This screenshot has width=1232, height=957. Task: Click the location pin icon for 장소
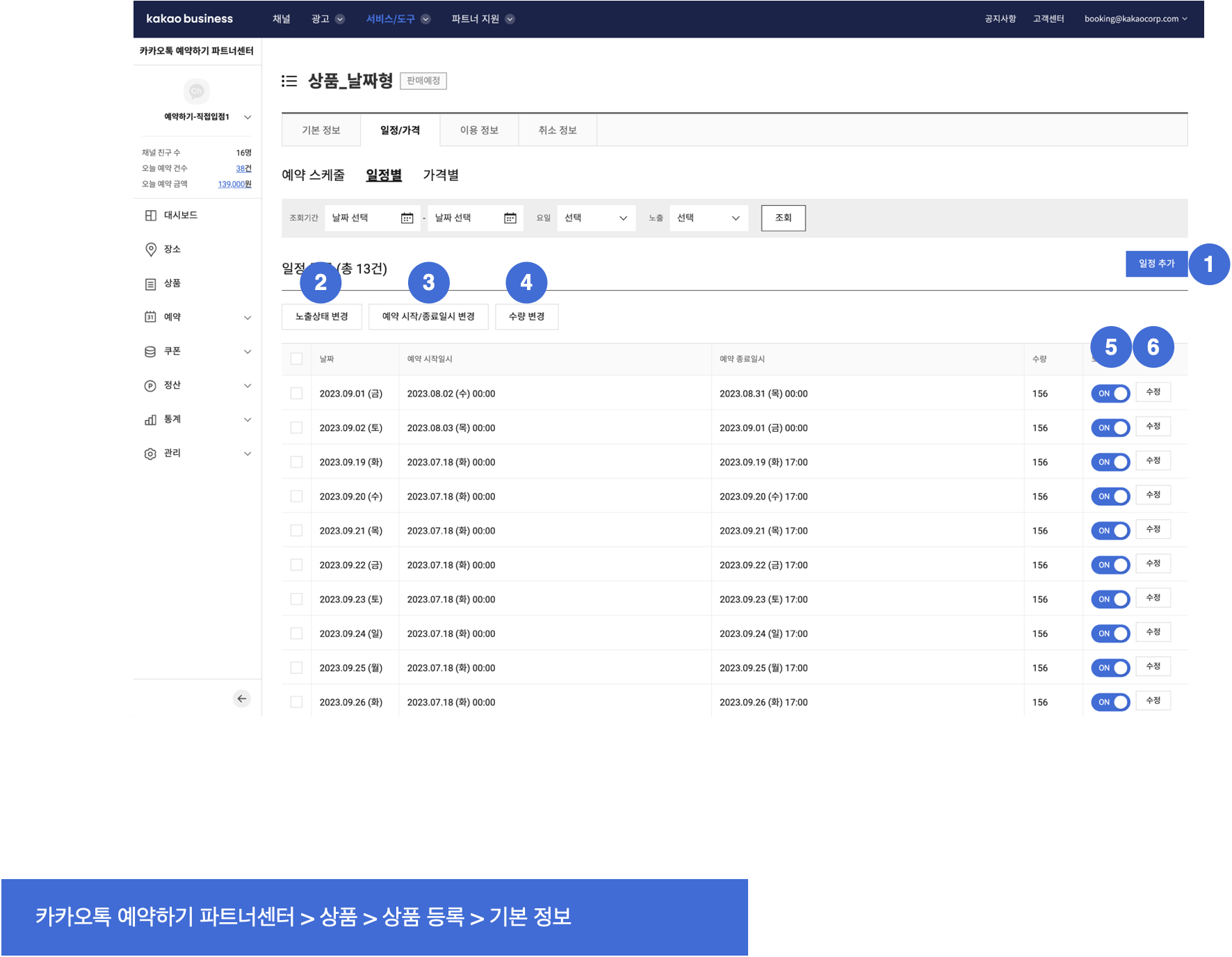[150, 250]
